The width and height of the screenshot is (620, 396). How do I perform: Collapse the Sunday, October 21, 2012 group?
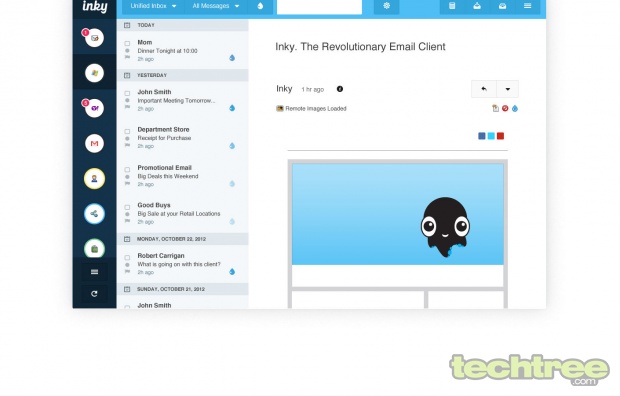point(183,289)
